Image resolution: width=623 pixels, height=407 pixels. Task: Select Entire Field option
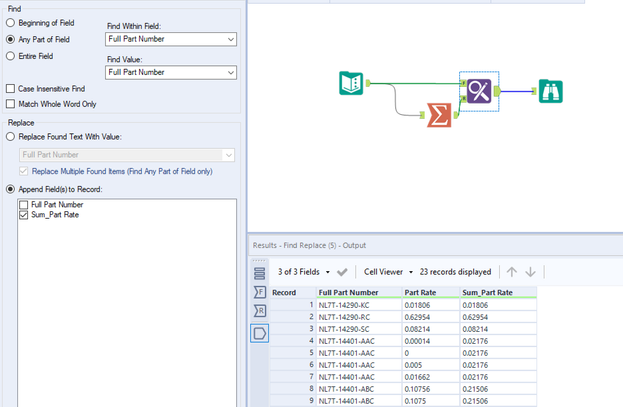[x=11, y=56]
